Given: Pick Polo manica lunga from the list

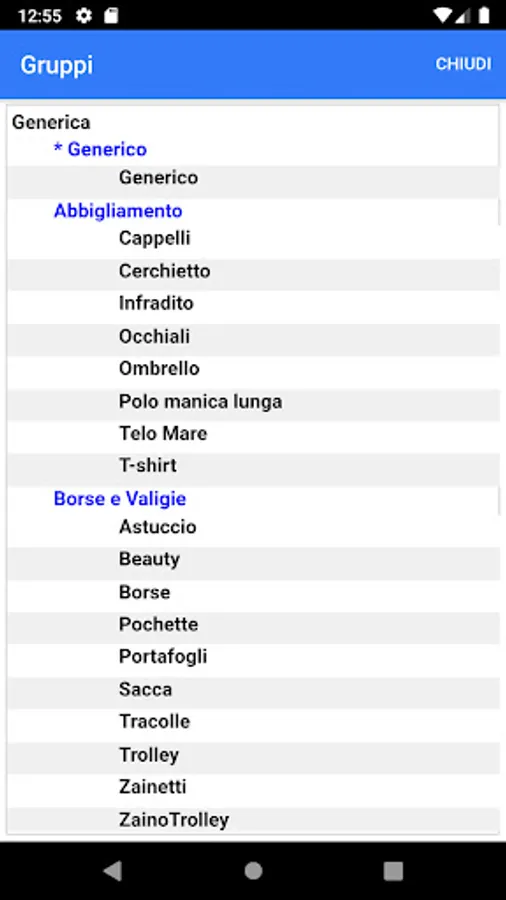Looking at the screenshot, I should click(x=253, y=402).
